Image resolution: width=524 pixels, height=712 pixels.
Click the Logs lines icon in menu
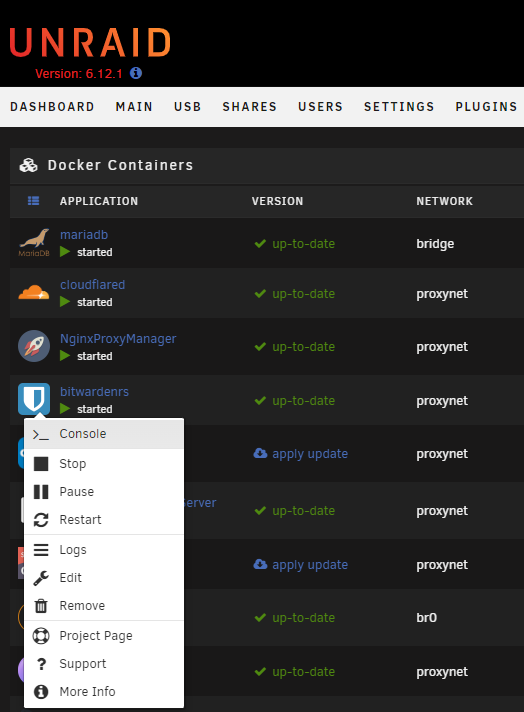(41, 550)
